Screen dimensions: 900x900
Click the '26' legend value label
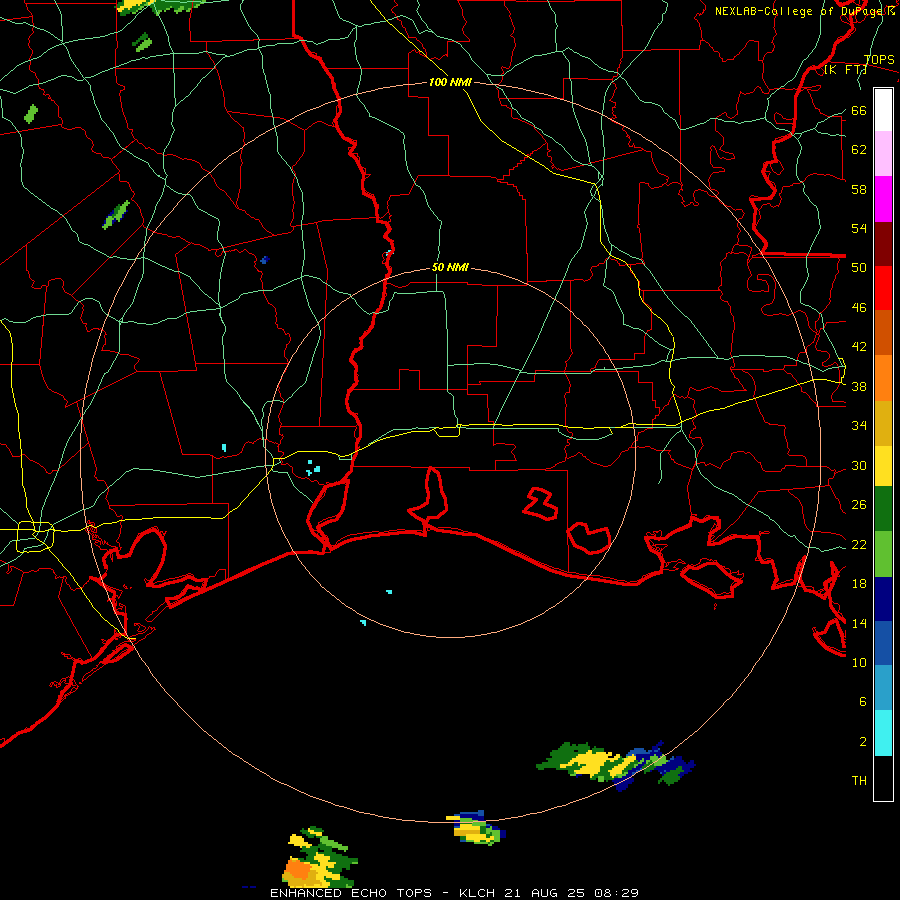pos(859,505)
